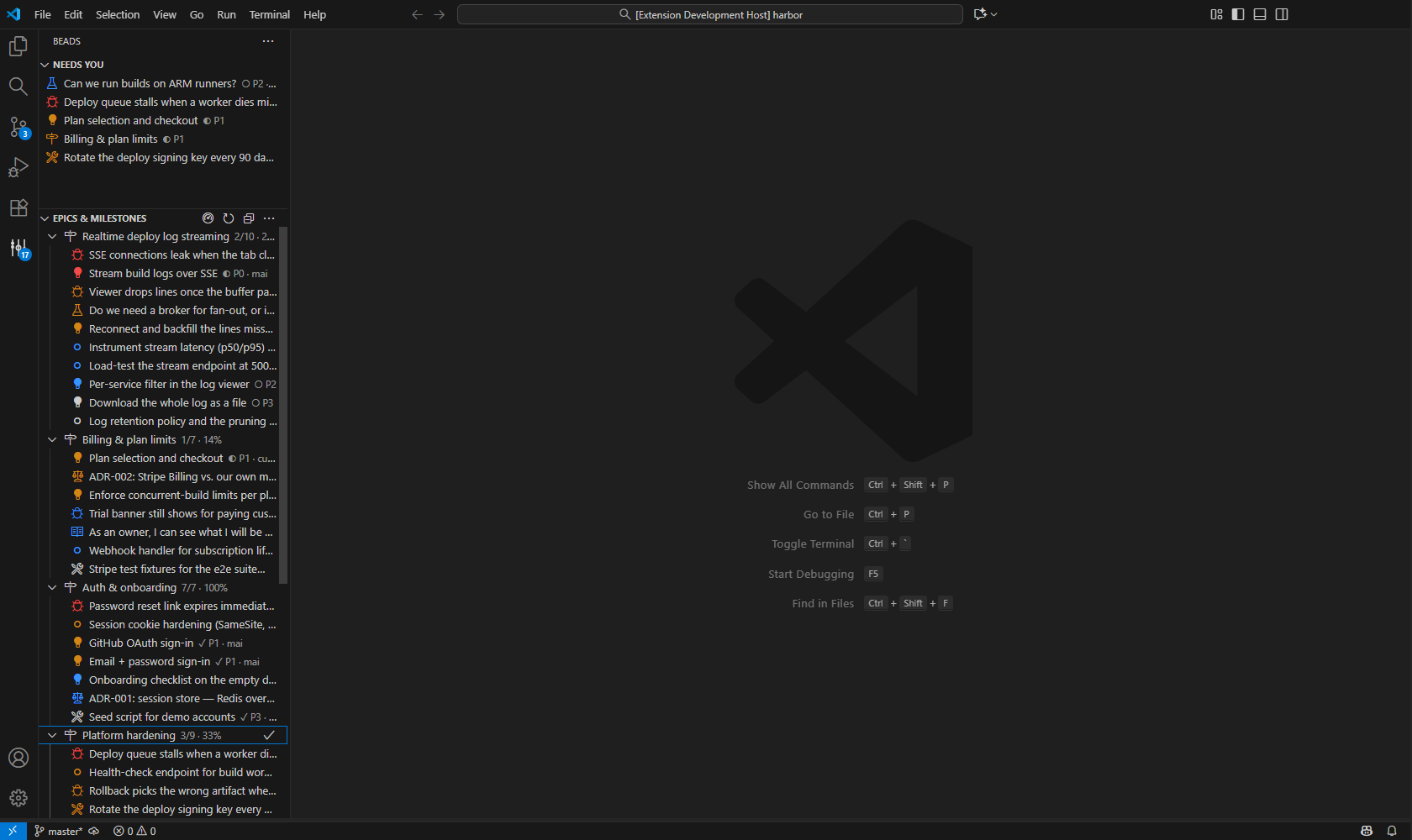Select 'Health-check endpoint for build wor...' item
The height and width of the screenshot is (840, 1412).
tap(160, 772)
